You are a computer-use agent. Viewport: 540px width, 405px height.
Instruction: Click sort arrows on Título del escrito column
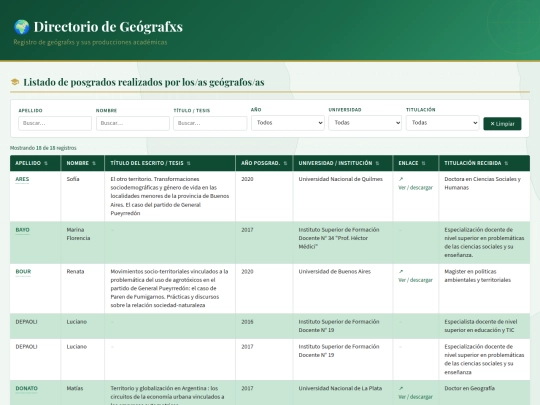188,163
